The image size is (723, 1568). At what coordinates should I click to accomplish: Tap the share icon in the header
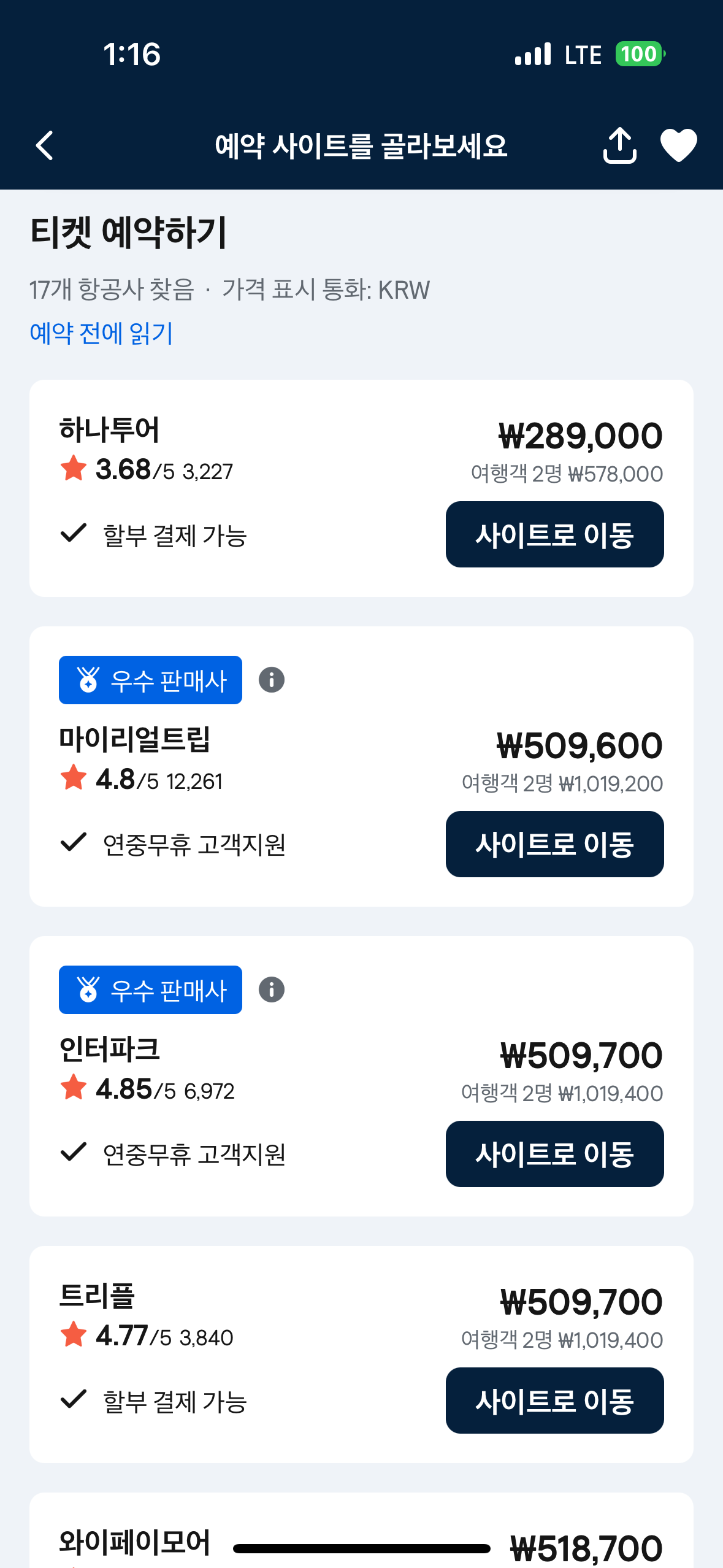click(x=619, y=145)
